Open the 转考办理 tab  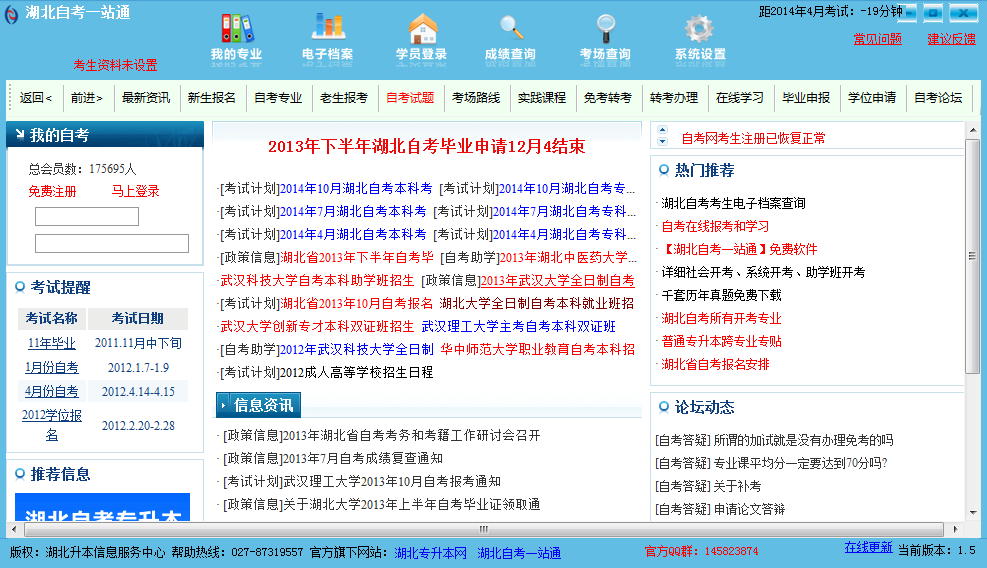coord(674,98)
